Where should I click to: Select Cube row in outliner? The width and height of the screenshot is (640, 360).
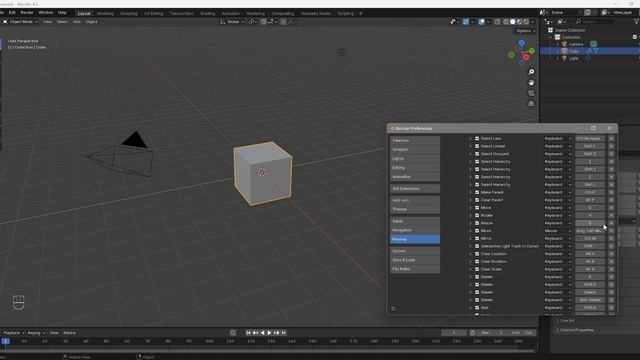(x=590, y=51)
